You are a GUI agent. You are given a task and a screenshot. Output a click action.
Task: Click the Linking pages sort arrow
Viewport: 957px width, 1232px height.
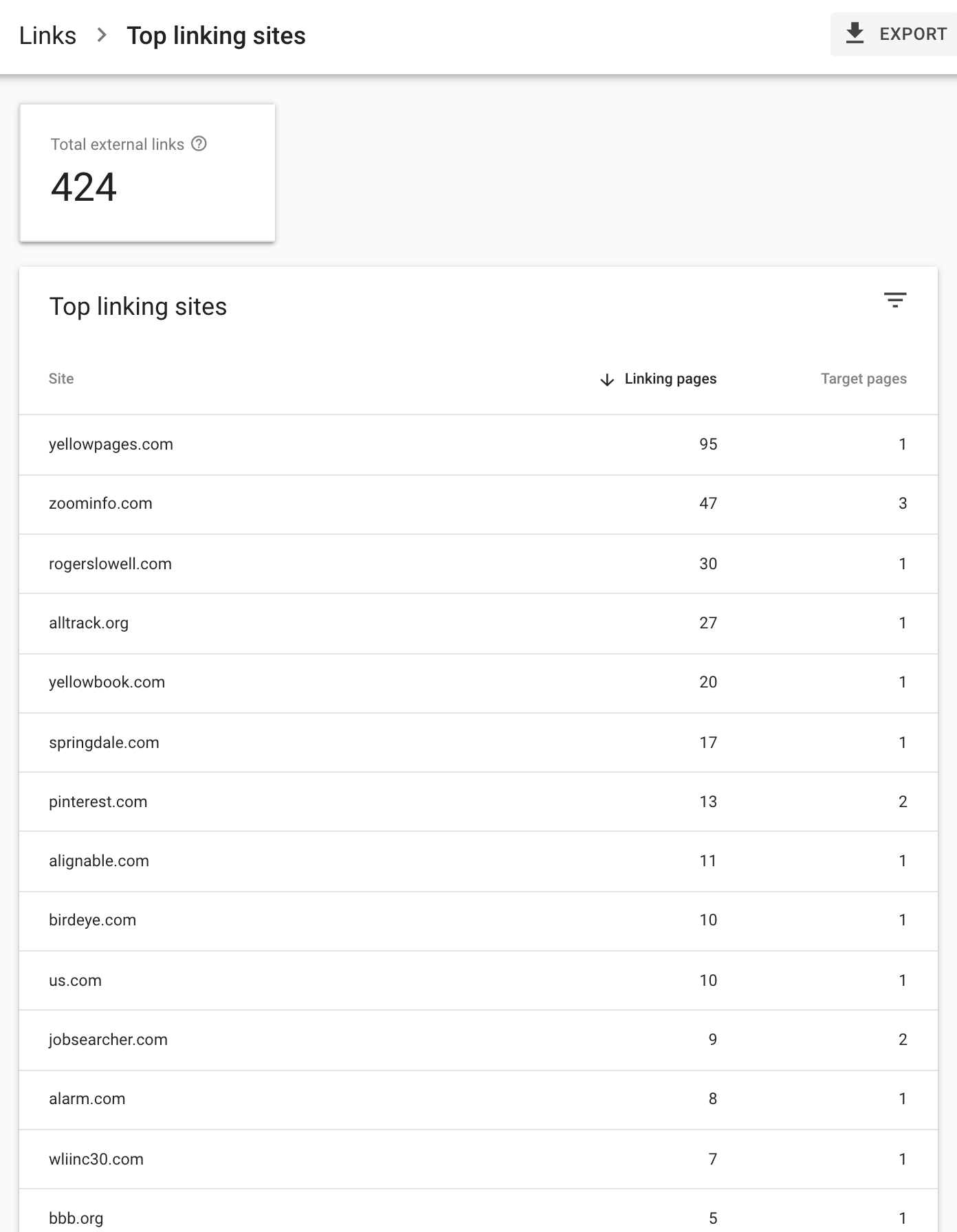pyautogui.click(x=606, y=379)
